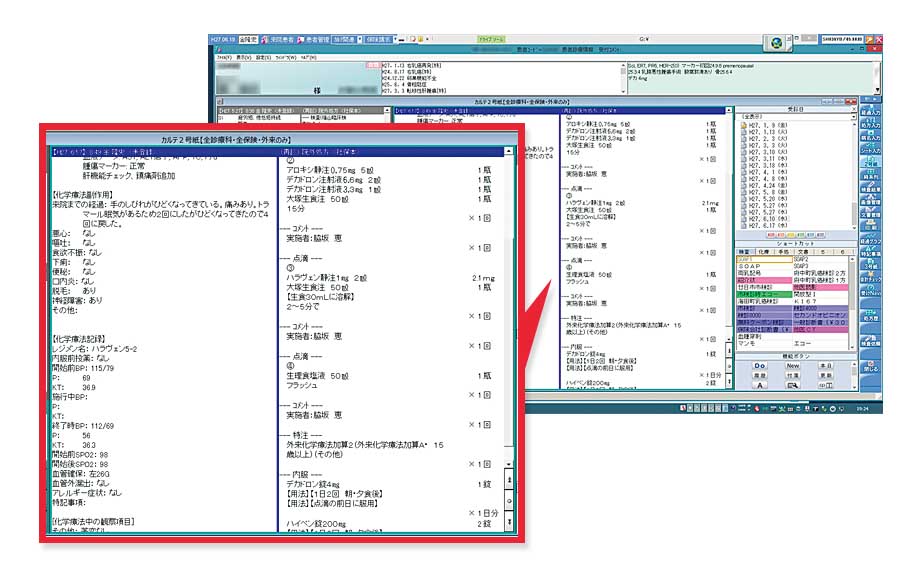Open the 経過グラフ sidebar icon
This screenshot has width=920, height=568.
[870, 239]
